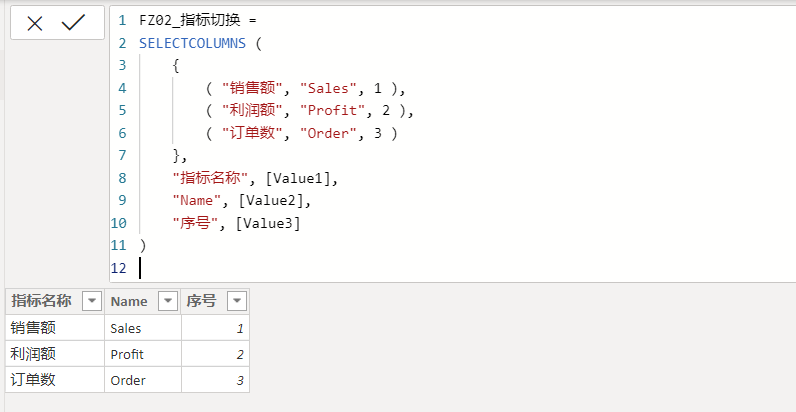Screen dimensions: 796x412
Task: Open the Name column filter dropdown
Action: (168, 301)
